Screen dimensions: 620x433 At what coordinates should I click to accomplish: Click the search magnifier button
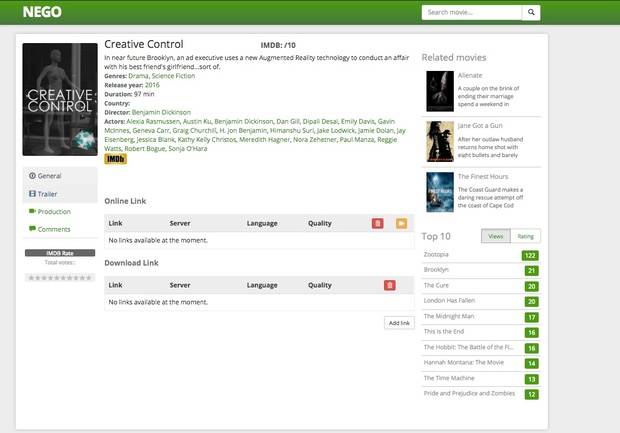(531, 12)
